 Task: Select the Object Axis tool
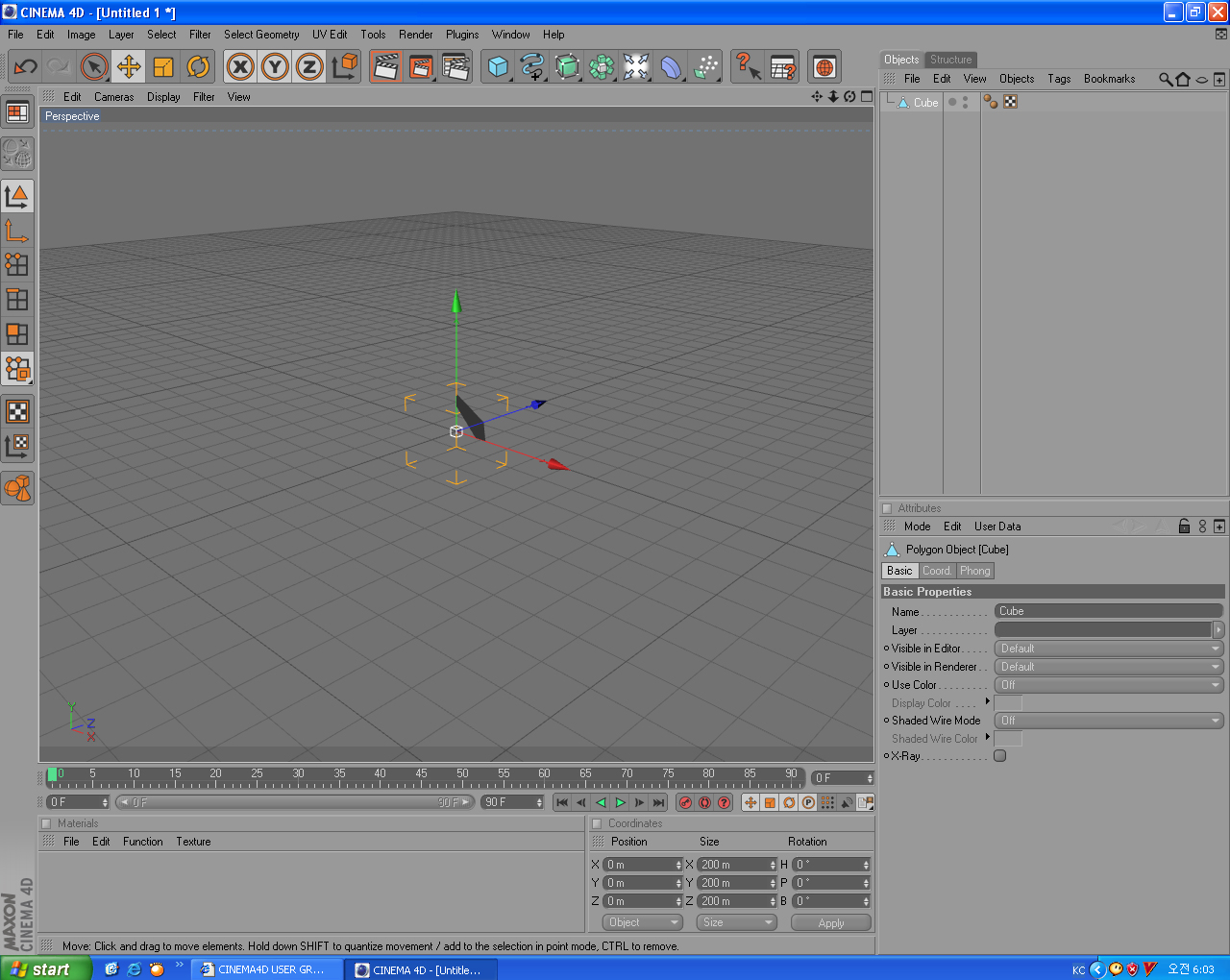pos(17,231)
